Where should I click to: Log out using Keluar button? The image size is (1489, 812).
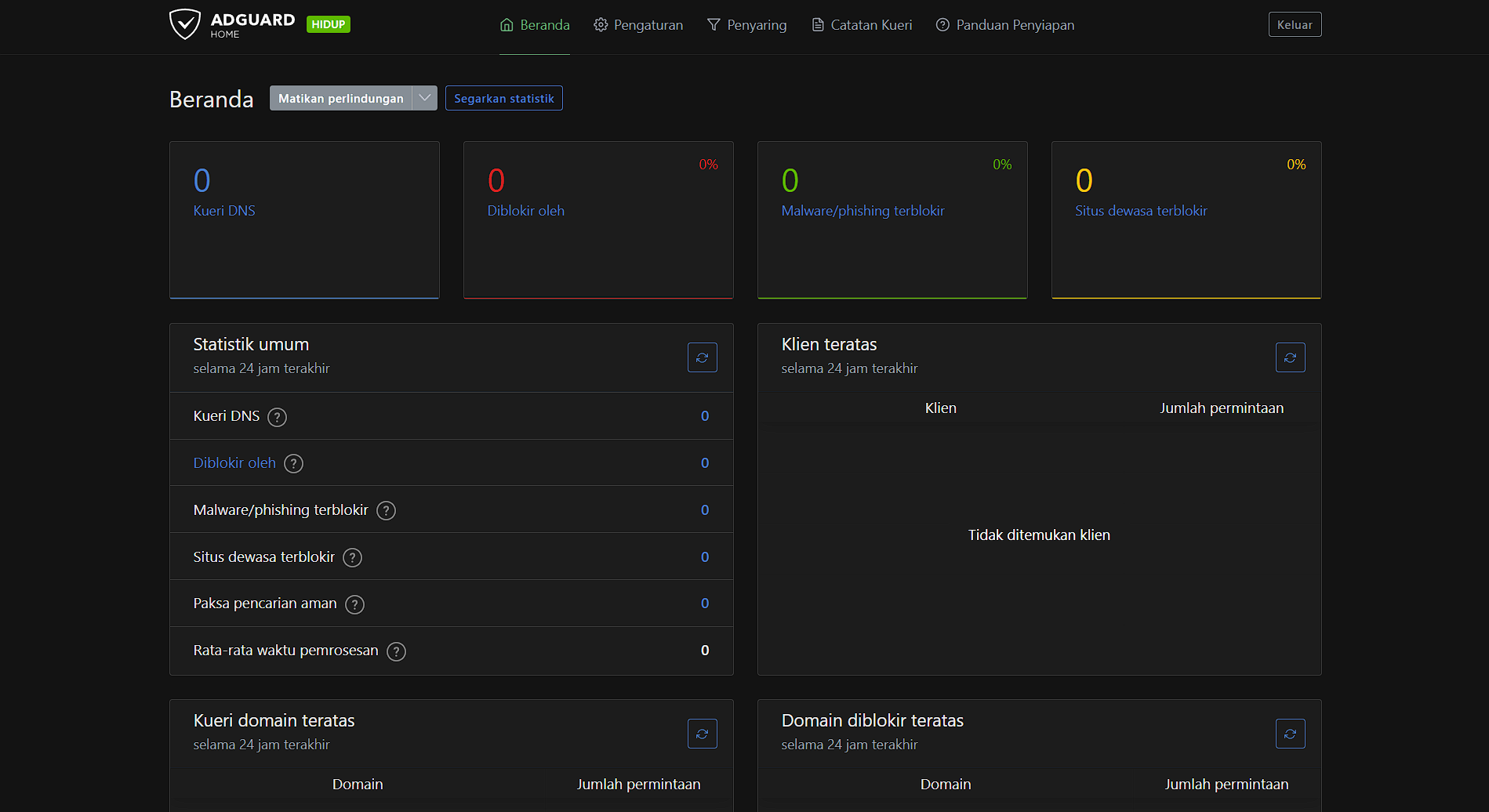(x=1295, y=25)
